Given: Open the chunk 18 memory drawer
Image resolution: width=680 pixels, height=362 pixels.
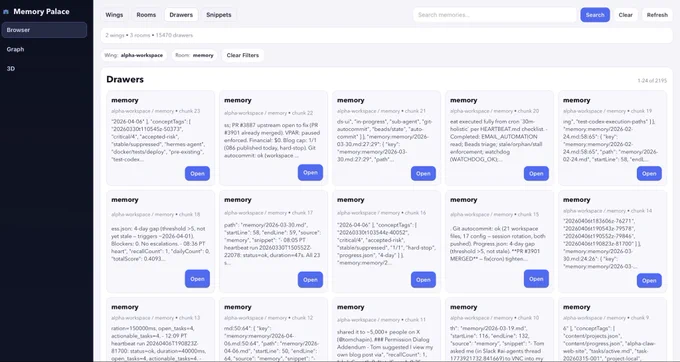Looking at the screenshot, I should (x=197, y=279).
